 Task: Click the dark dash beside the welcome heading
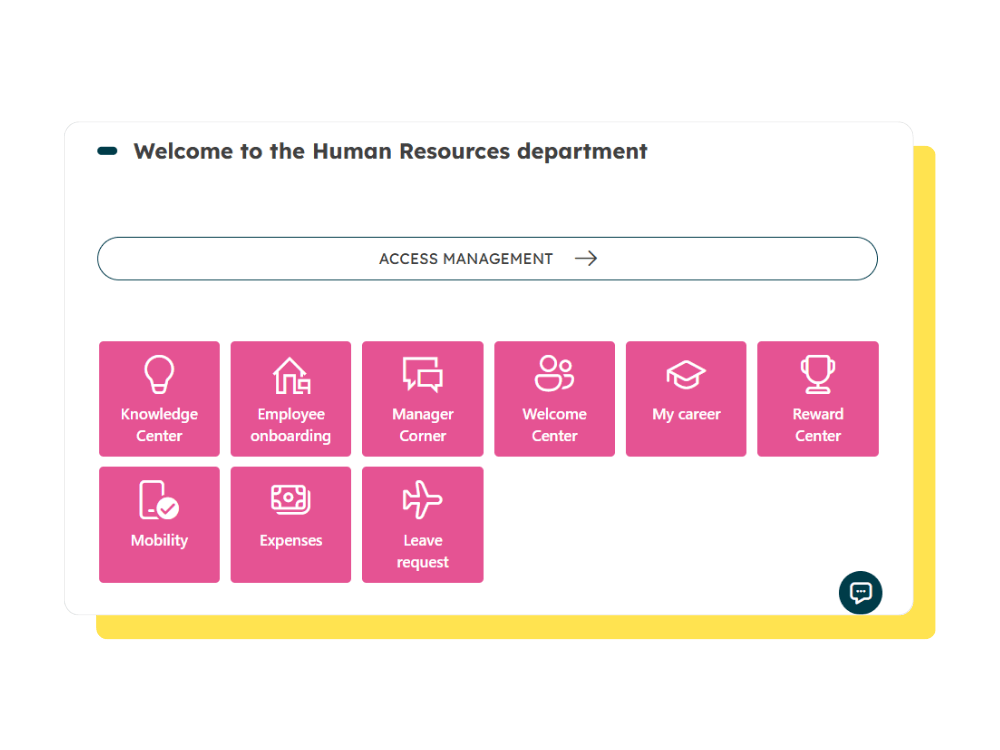(x=107, y=151)
